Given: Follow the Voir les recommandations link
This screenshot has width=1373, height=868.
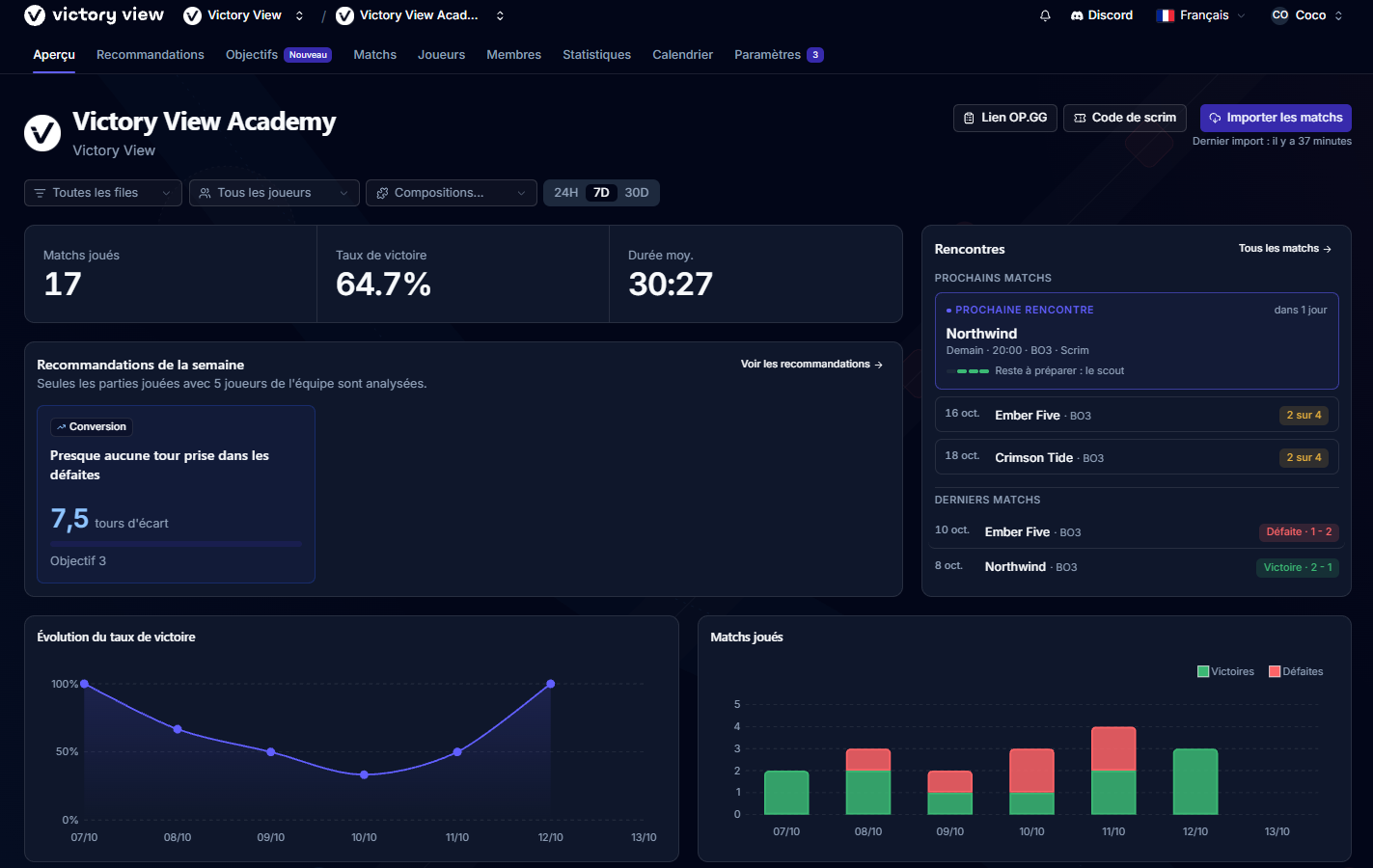Looking at the screenshot, I should pyautogui.click(x=811, y=365).
